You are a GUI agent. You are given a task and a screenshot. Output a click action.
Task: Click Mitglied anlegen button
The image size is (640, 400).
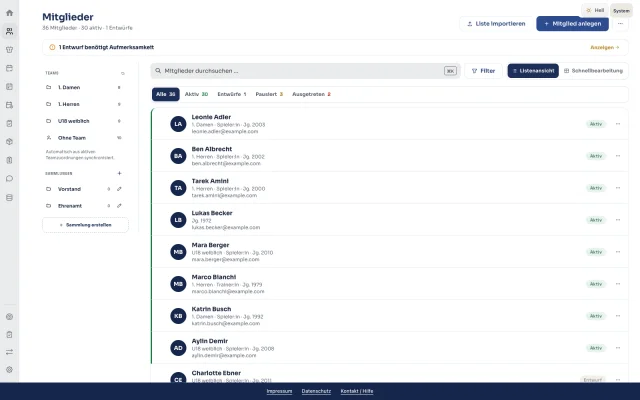572,24
